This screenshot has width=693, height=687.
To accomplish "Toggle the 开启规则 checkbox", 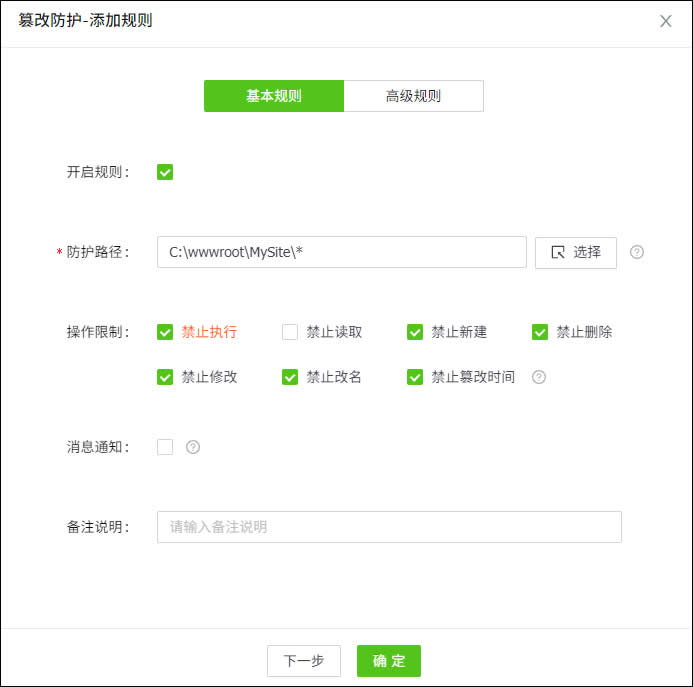I will tap(165, 172).
